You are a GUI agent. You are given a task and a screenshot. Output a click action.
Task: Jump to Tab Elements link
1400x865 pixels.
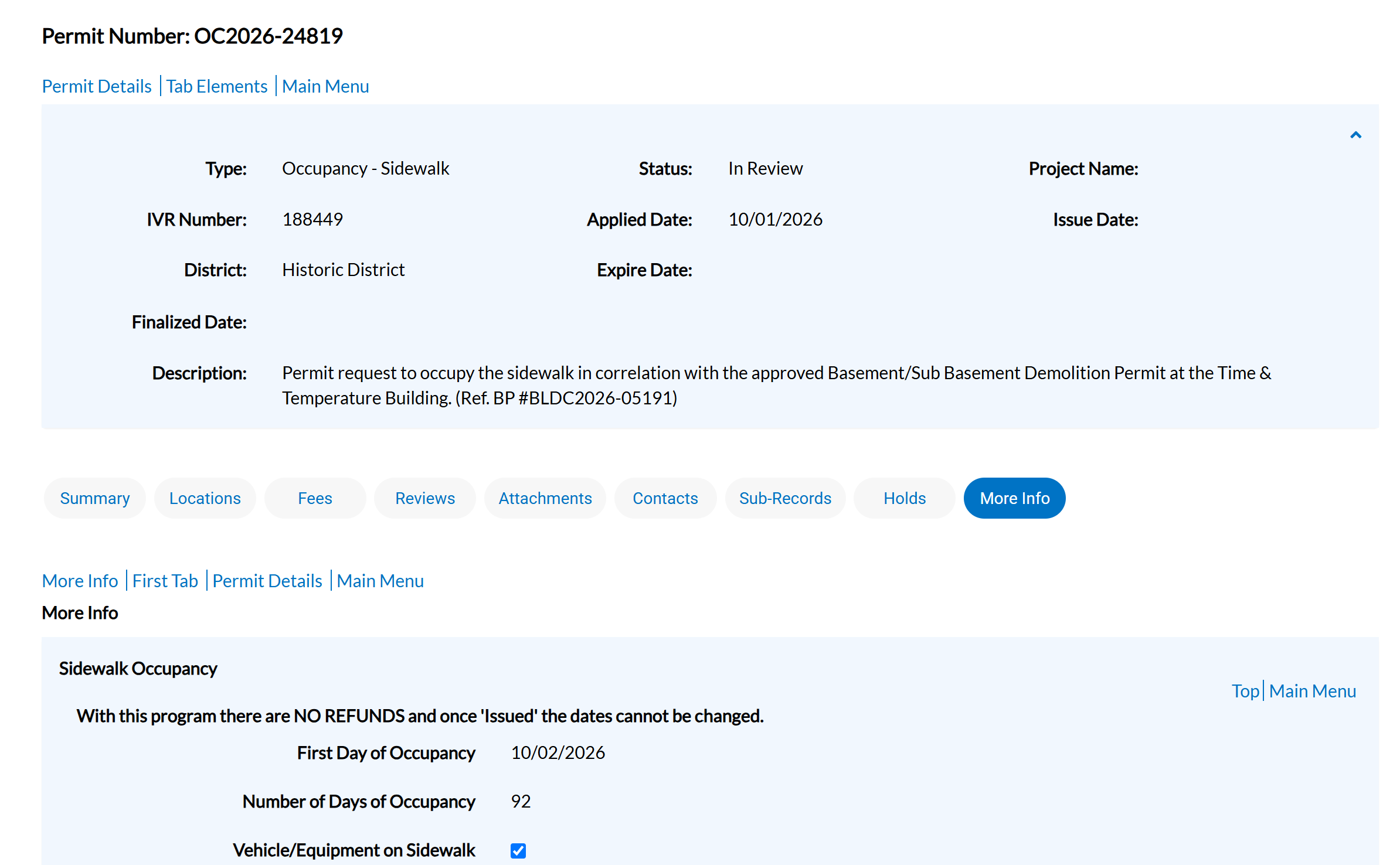click(x=217, y=86)
